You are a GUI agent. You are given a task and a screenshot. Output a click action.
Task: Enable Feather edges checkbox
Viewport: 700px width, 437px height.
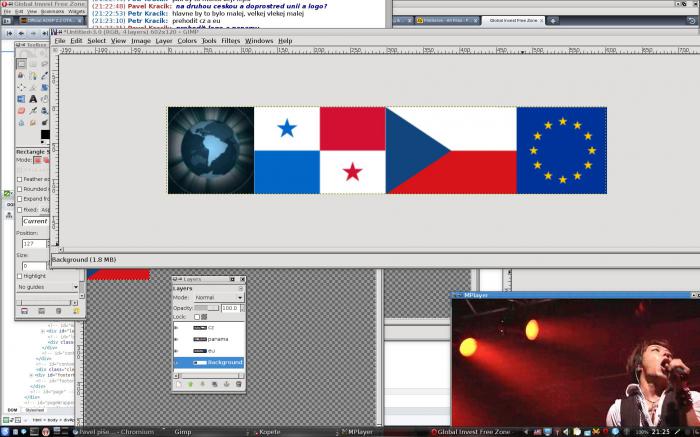pos(20,179)
